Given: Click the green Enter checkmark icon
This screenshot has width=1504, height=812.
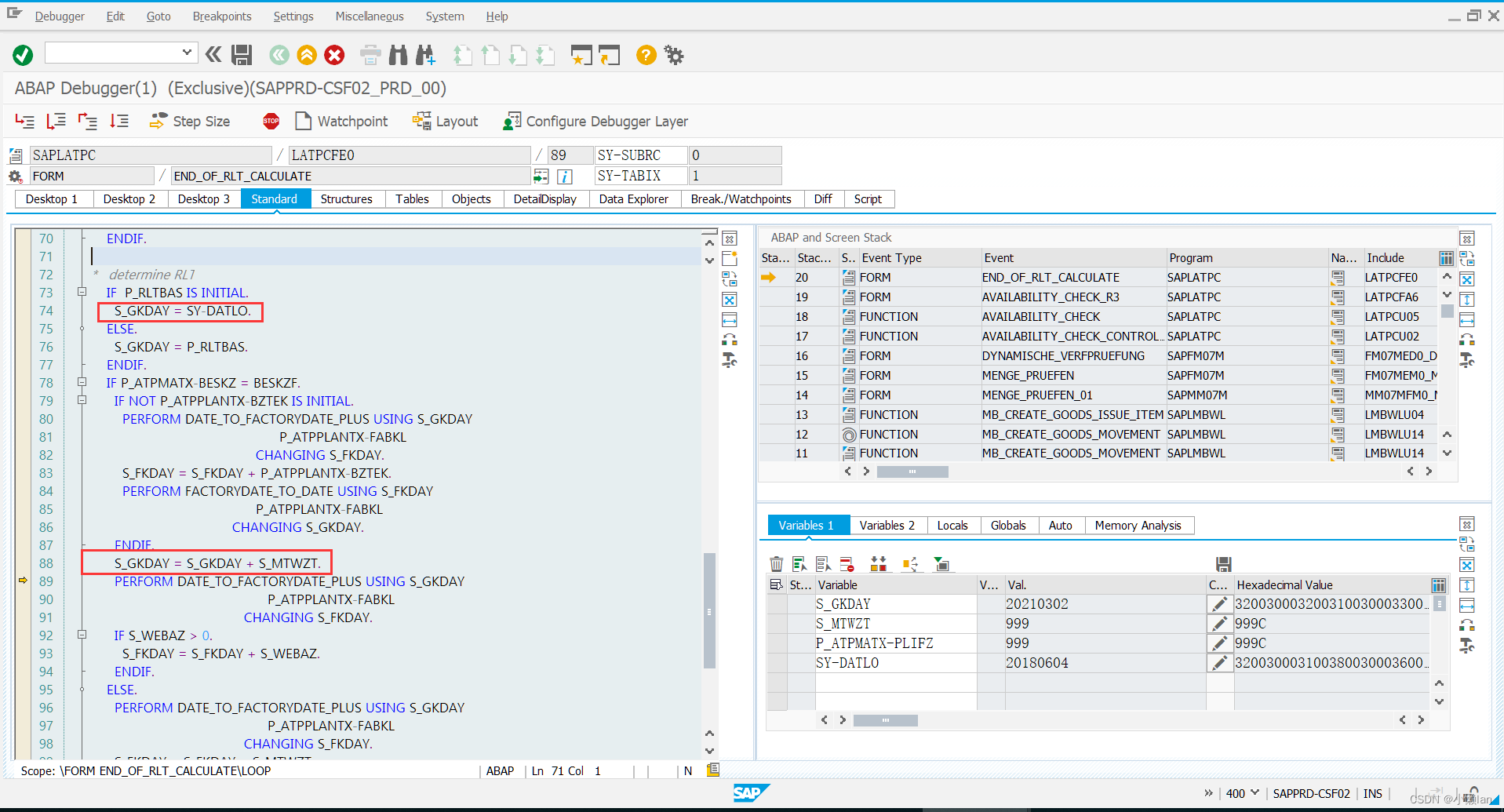Looking at the screenshot, I should pyautogui.click(x=23, y=55).
